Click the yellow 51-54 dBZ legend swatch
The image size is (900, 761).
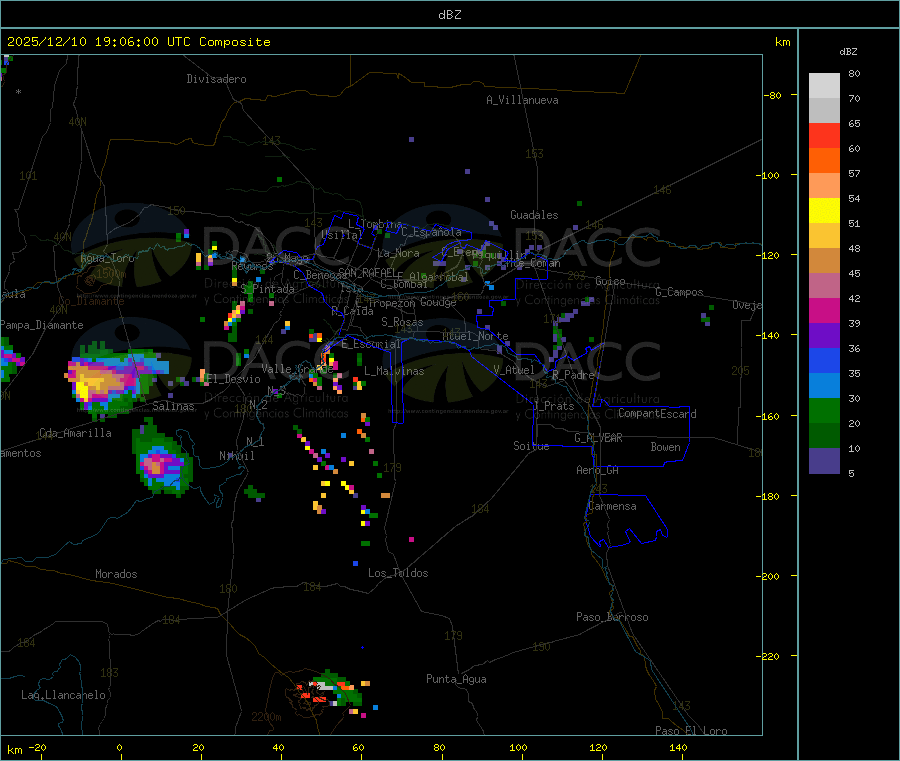click(x=824, y=211)
